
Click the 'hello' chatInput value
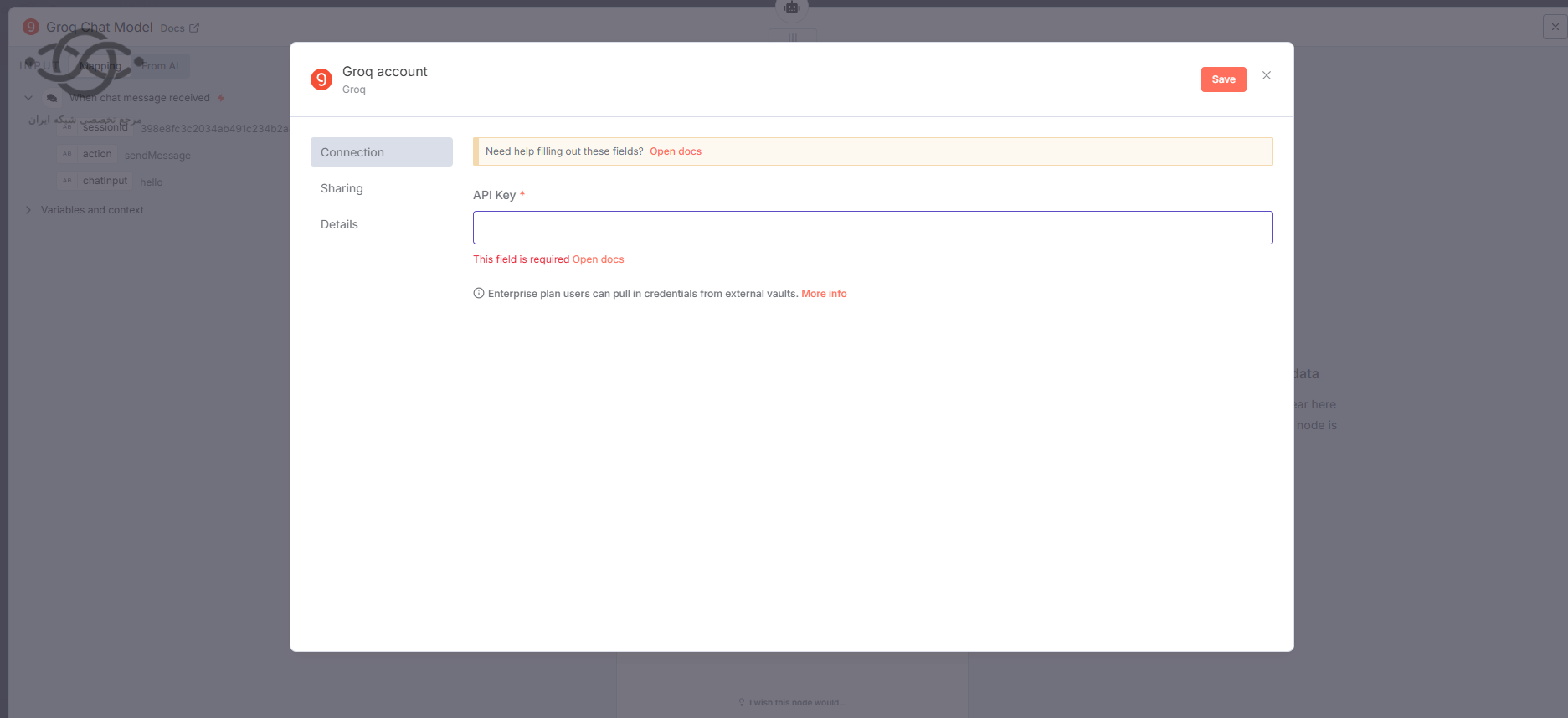coord(152,182)
